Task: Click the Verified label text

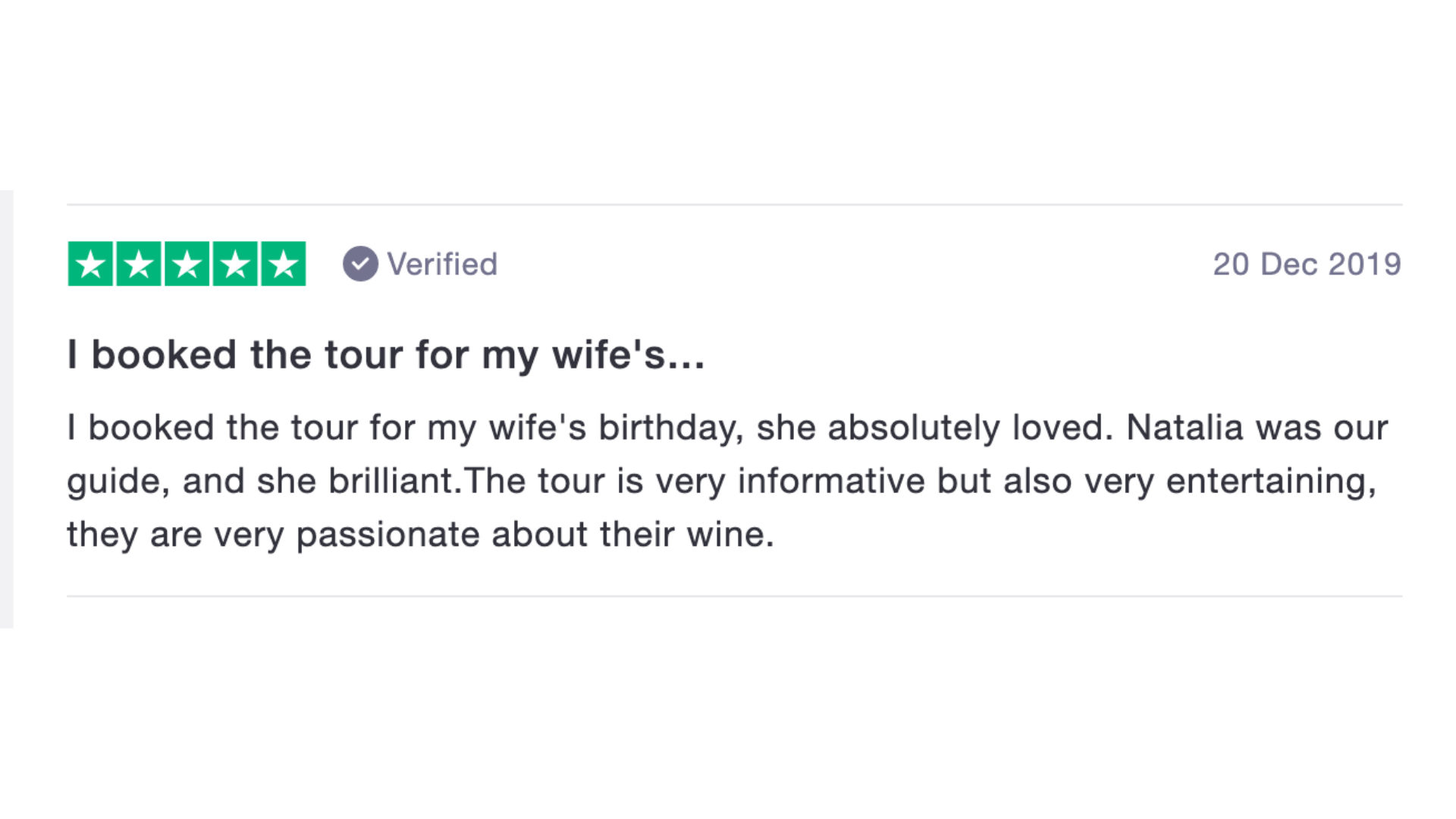Action: coord(442,265)
